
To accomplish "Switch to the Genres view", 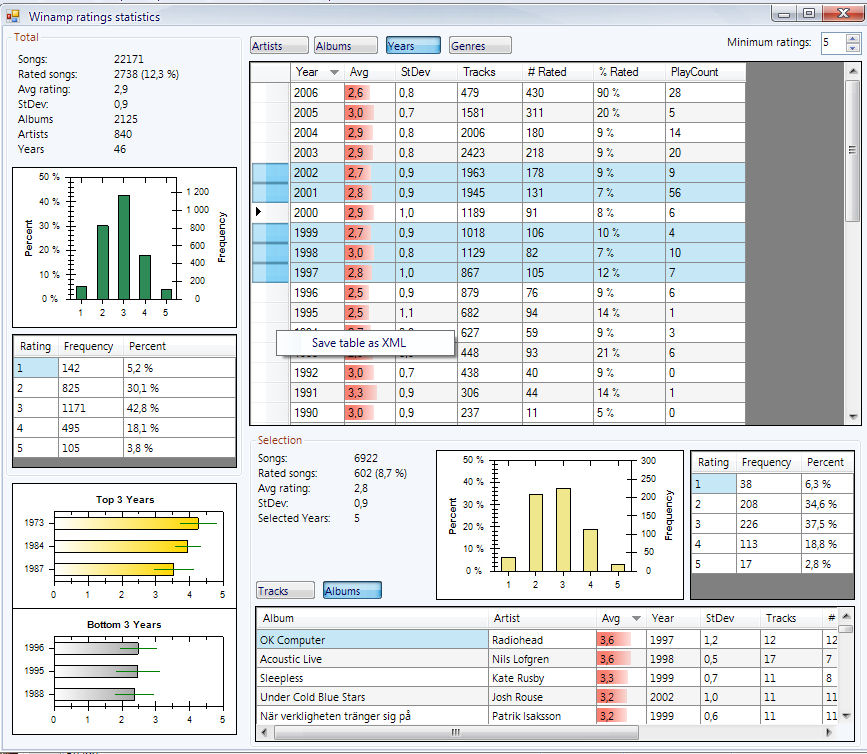I will pos(480,45).
